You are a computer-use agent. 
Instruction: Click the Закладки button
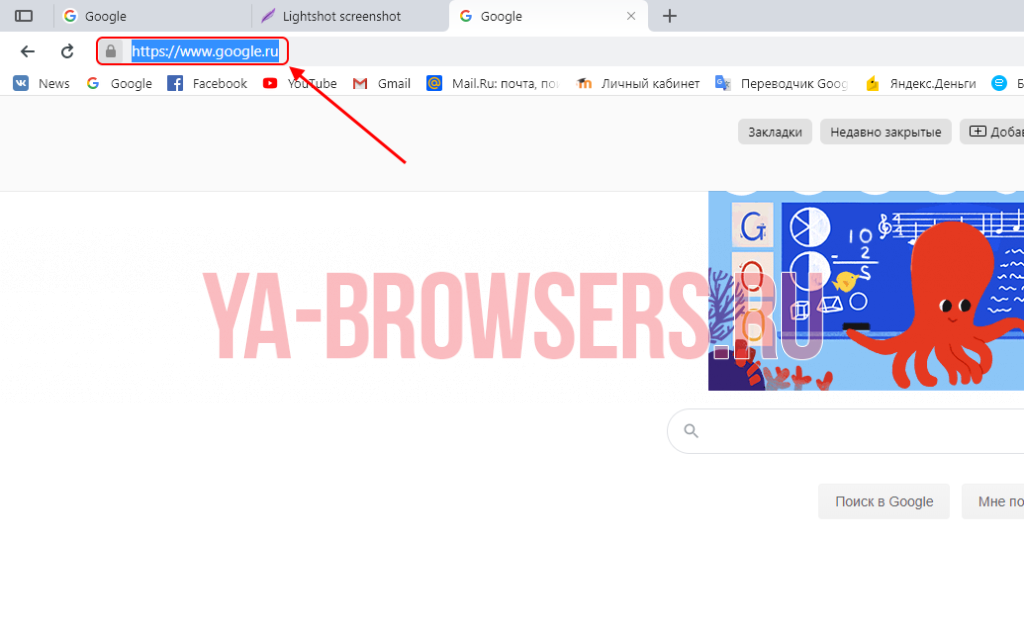coord(775,132)
